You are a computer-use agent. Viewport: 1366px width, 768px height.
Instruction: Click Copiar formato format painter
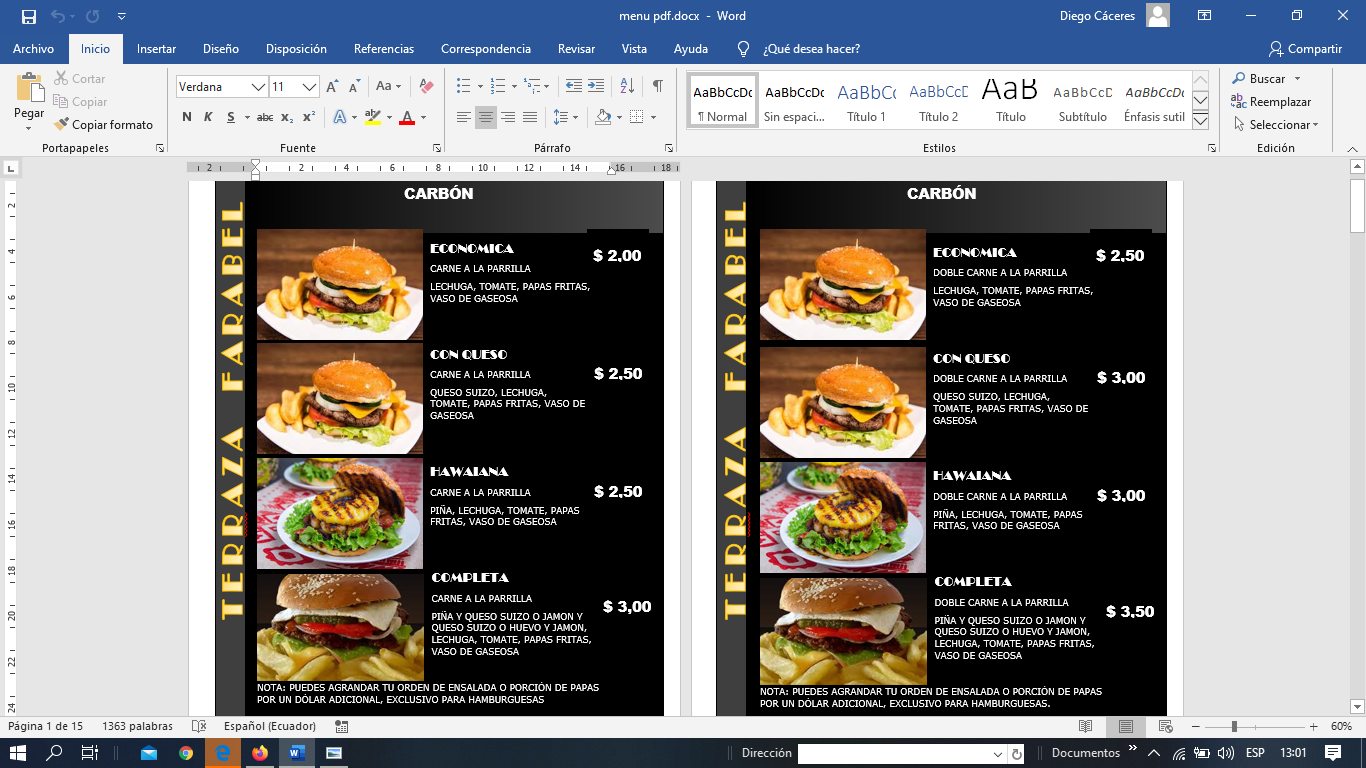click(104, 125)
